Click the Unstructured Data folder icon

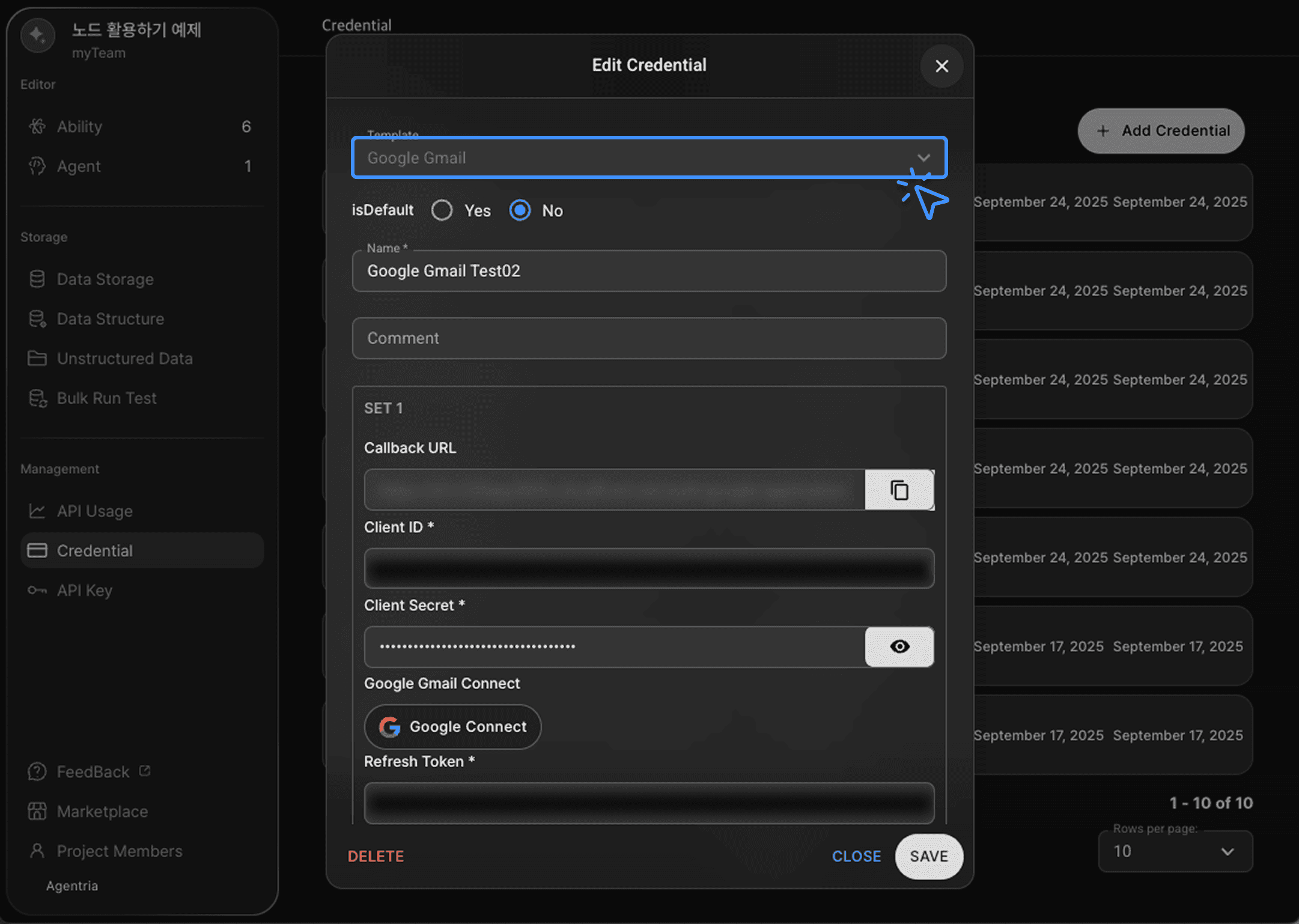pyautogui.click(x=37, y=359)
